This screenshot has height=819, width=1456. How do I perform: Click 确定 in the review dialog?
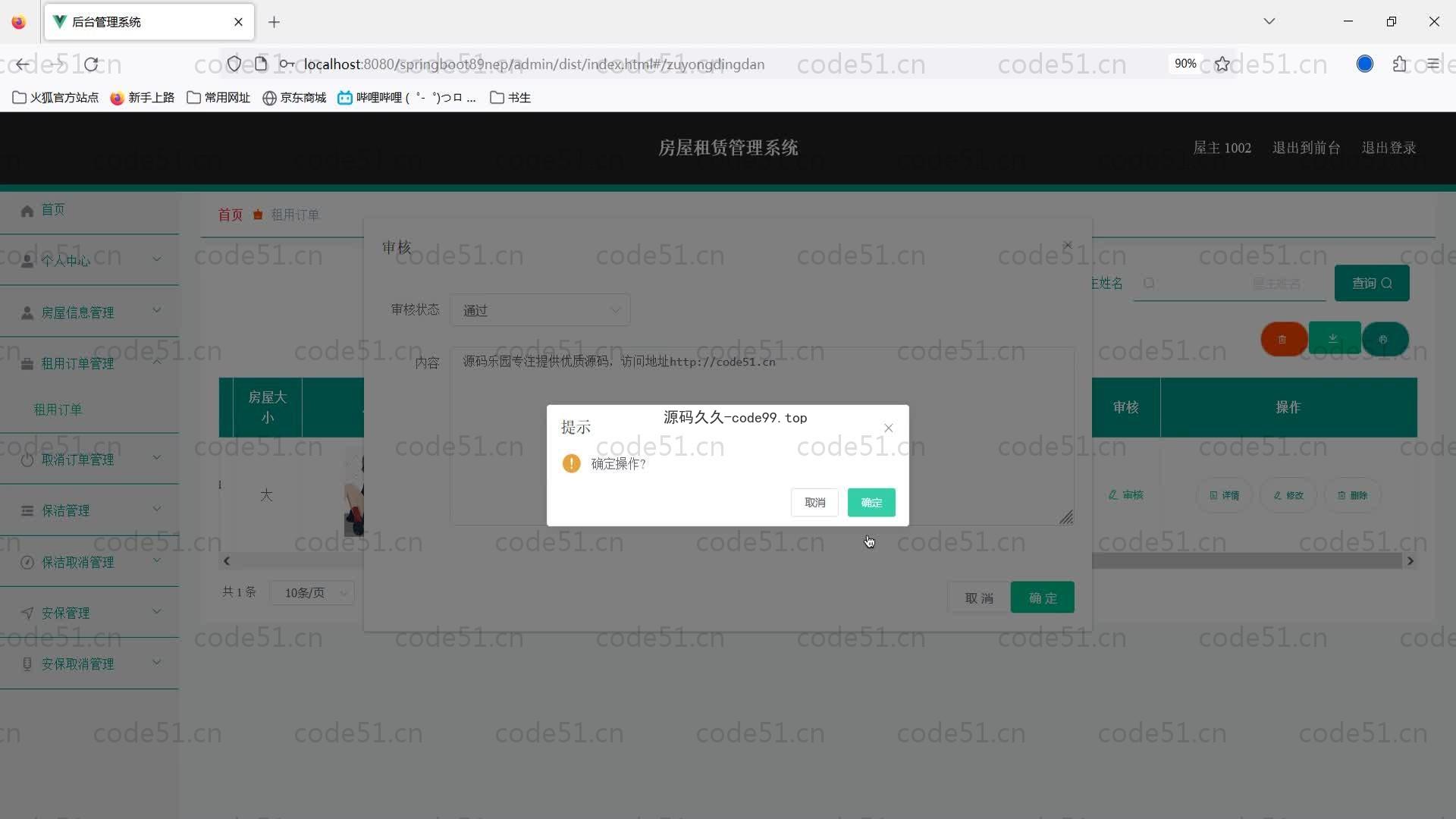[x=1043, y=598]
